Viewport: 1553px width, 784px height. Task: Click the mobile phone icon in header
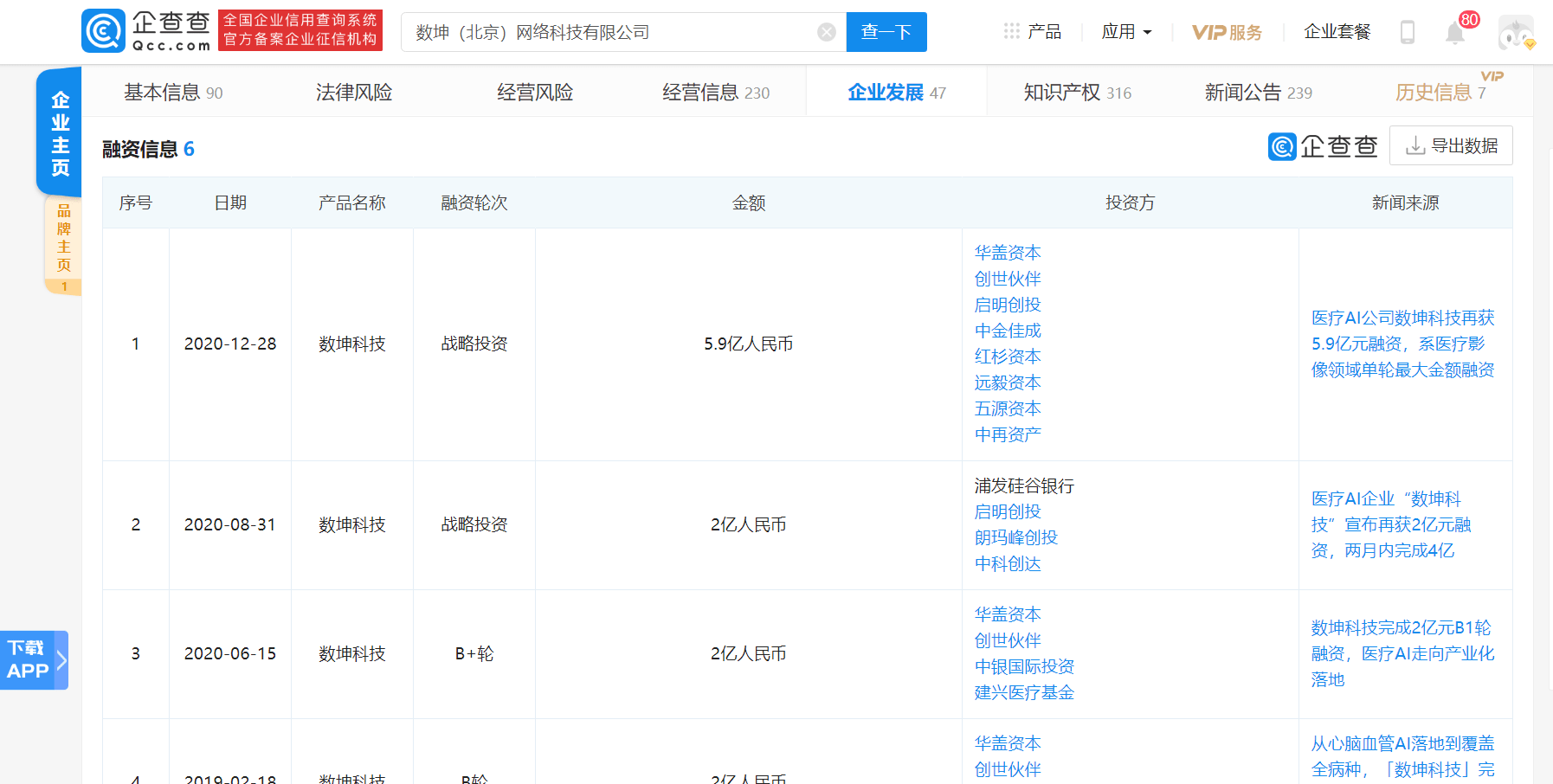(x=1408, y=33)
